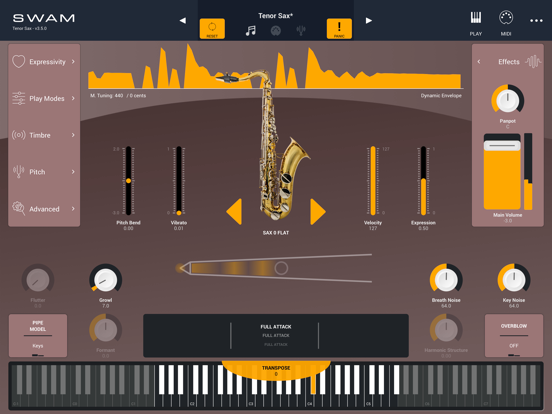Screen dimensions: 552x414
Task: Click the Velocity slider
Action: pyautogui.click(x=373, y=181)
